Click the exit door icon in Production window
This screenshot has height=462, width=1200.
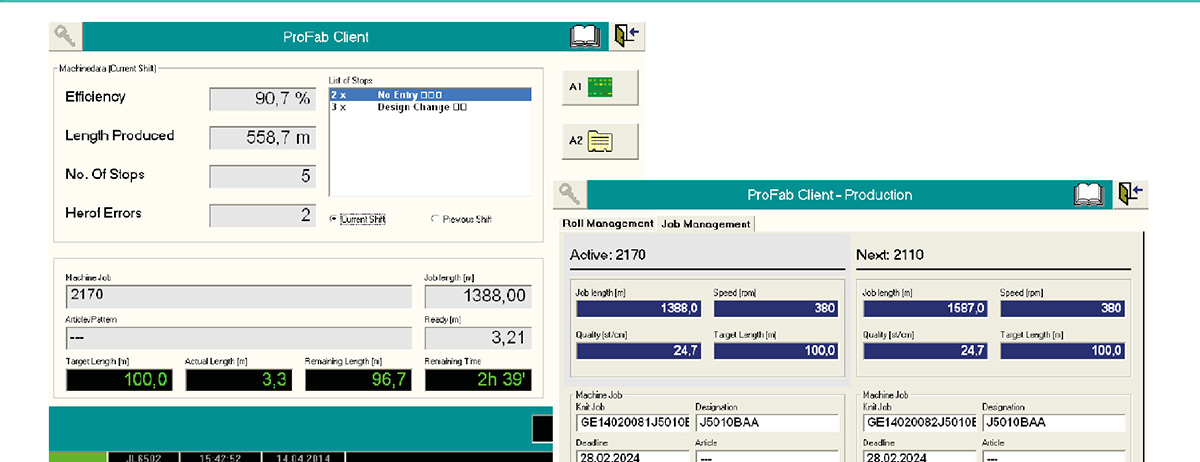(1132, 194)
